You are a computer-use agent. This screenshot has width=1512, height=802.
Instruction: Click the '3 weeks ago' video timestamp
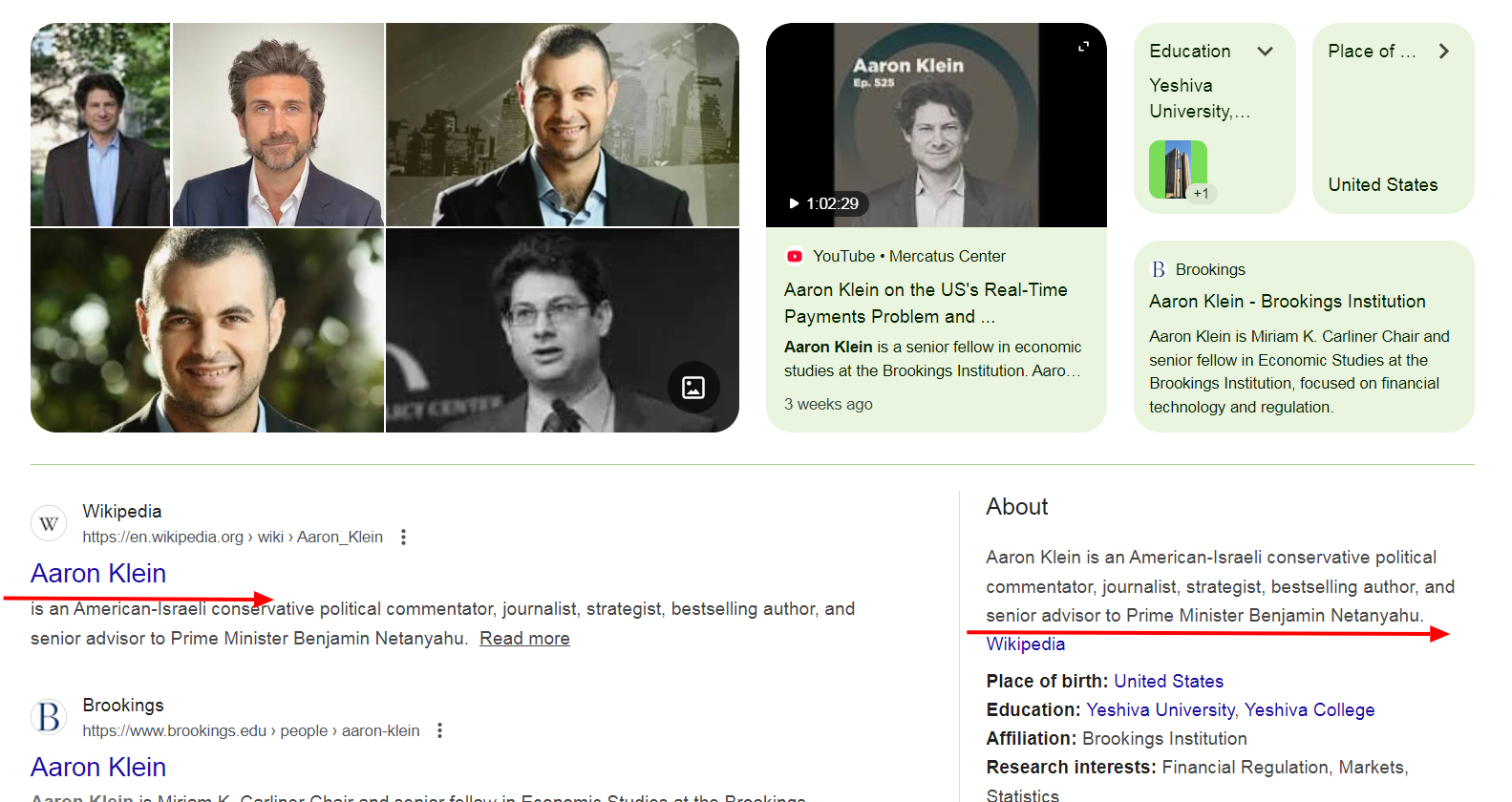(828, 404)
